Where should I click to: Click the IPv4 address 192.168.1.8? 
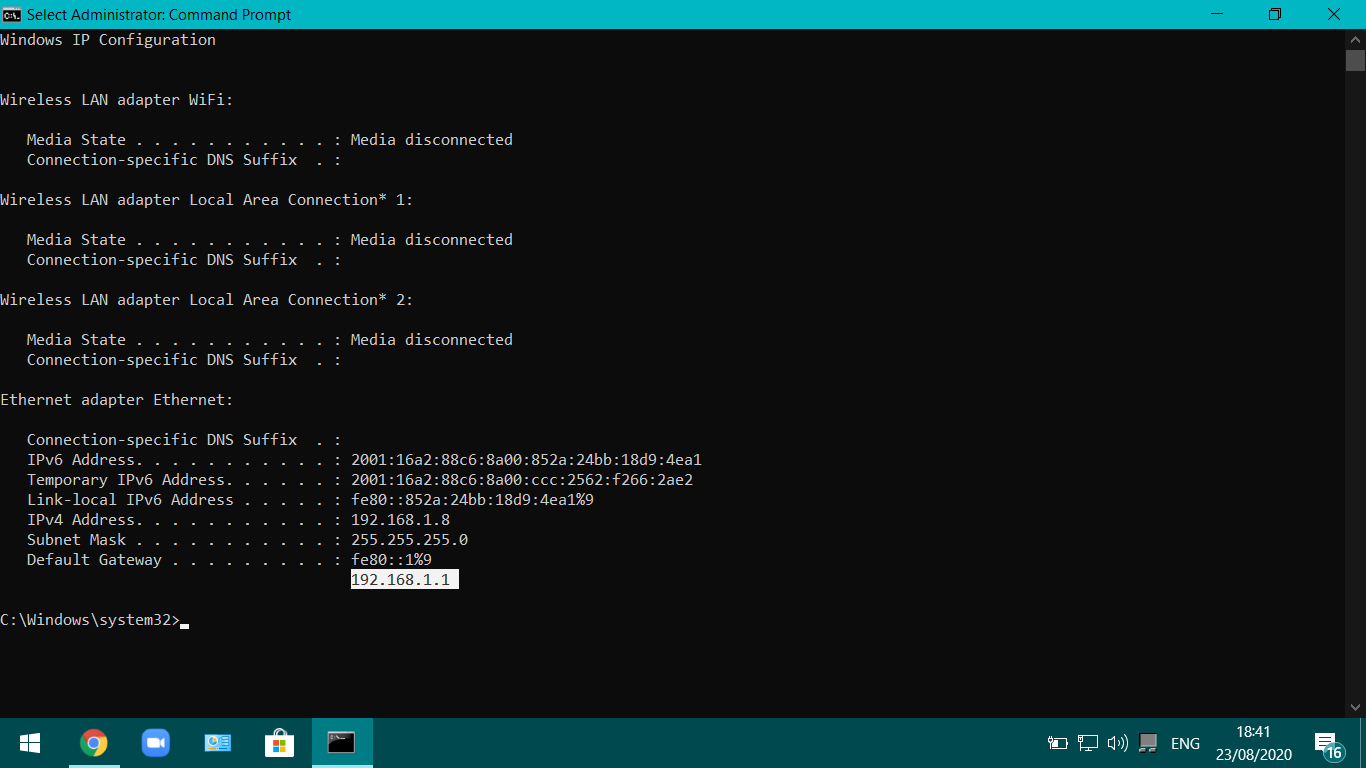pyautogui.click(x=400, y=520)
